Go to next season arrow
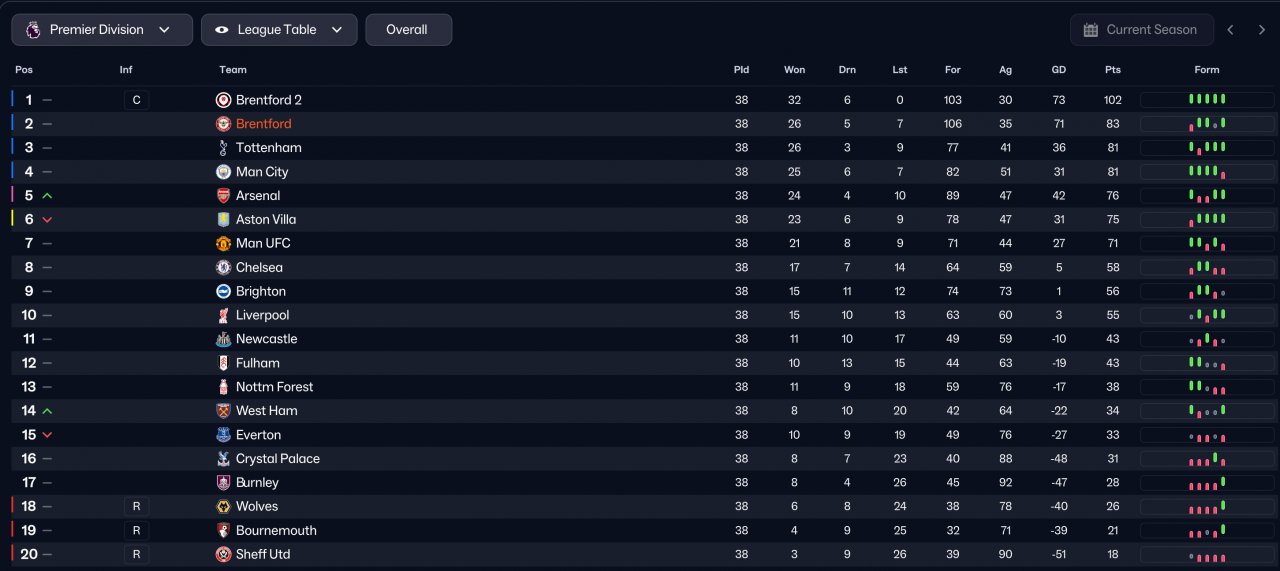Image resolution: width=1280 pixels, height=571 pixels. tap(1261, 30)
